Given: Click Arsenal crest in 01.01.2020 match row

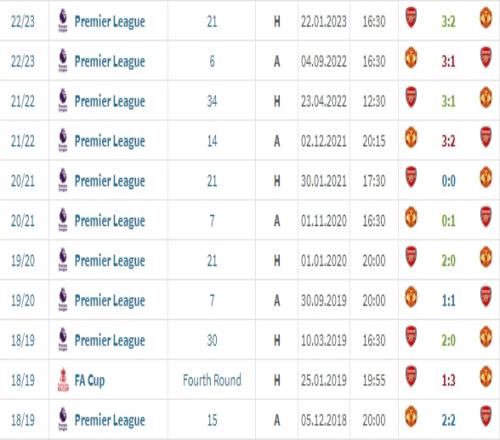Looking at the screenshot, I should coord(411,257).
